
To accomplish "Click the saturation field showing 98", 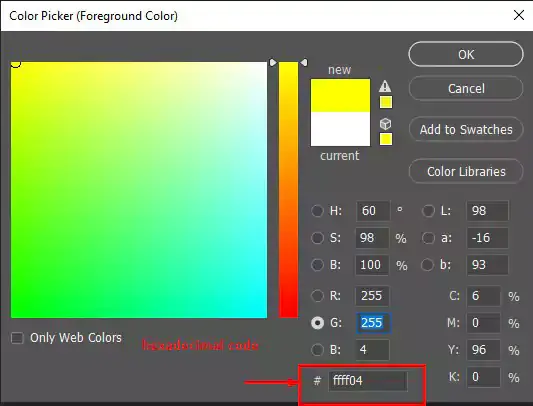I will pos(373,238).
